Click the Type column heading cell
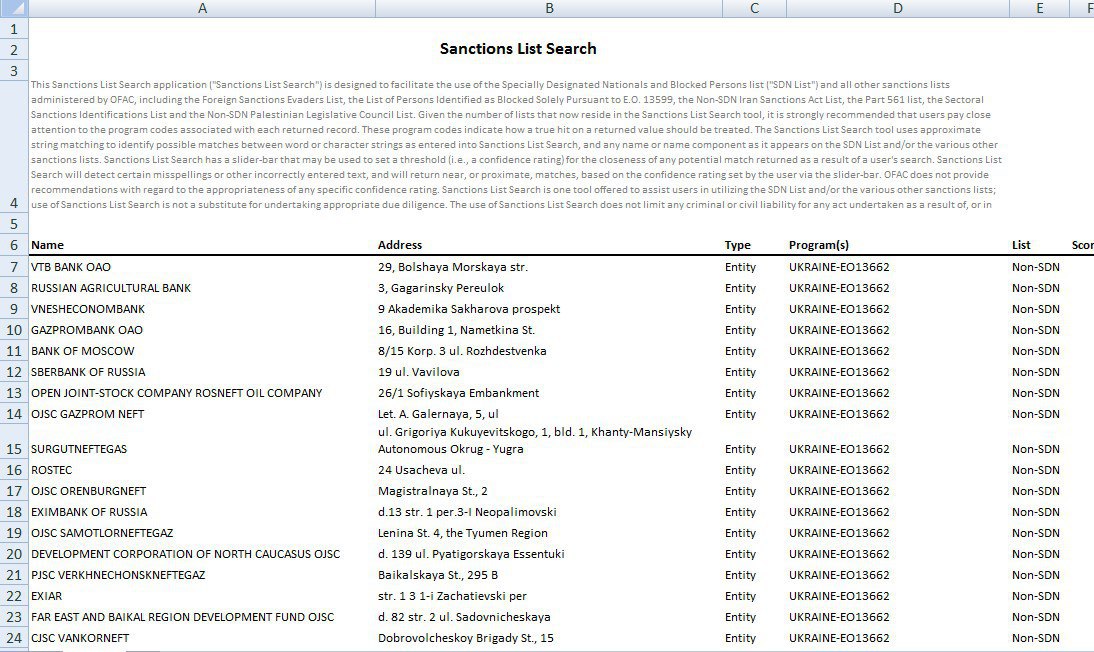The width and height of the screenshot is (1094, 652). pos(754,245)
